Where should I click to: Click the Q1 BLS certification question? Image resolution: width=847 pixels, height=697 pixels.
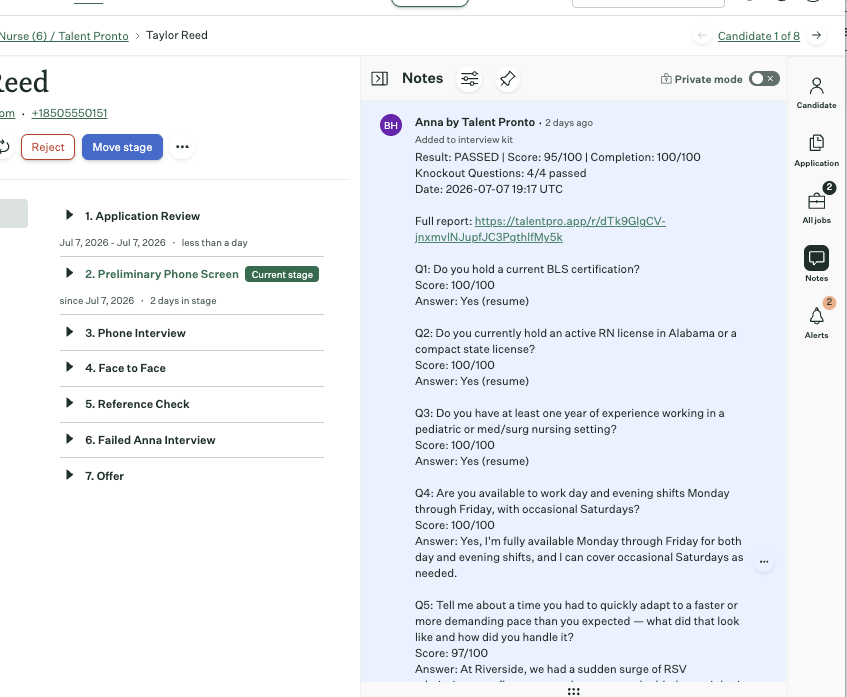[x=527, y=269]
